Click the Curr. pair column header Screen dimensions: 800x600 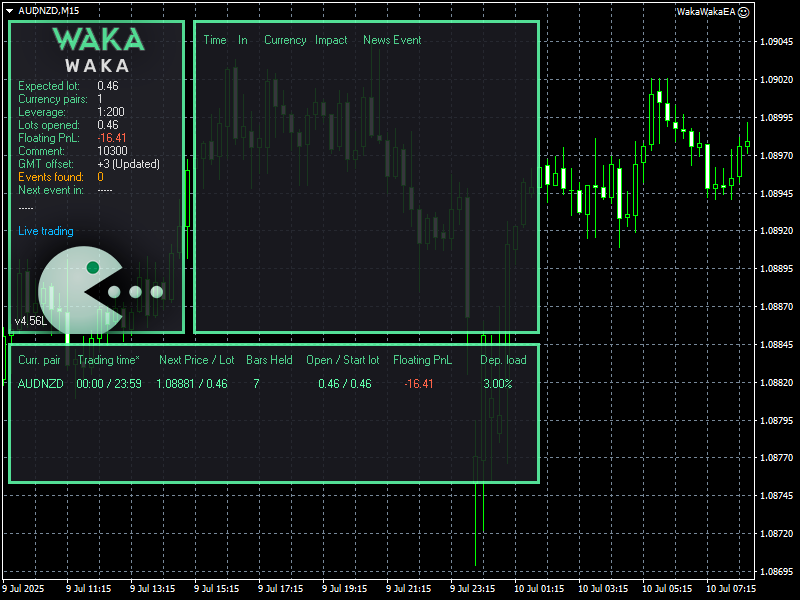[x=39, y=360]
